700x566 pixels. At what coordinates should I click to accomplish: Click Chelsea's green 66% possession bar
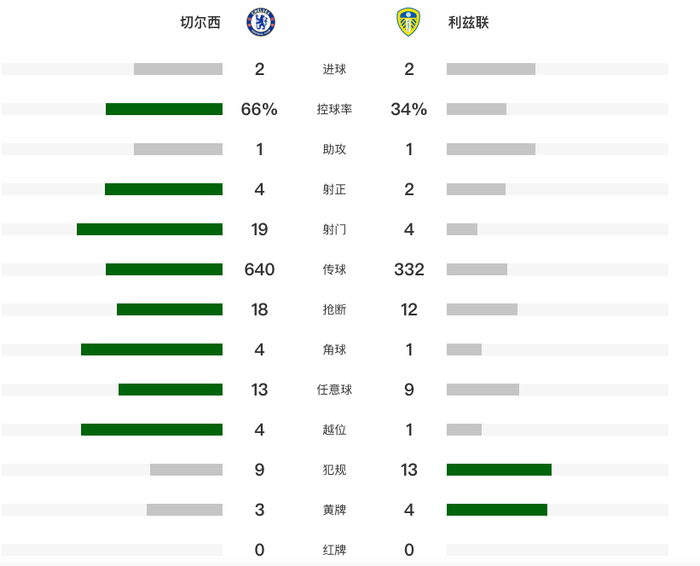pos(164,109)
